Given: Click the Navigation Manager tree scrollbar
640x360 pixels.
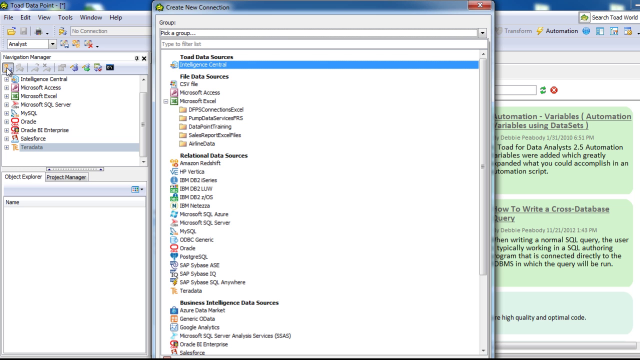Looking at the screenshot, I should point(143,124).
